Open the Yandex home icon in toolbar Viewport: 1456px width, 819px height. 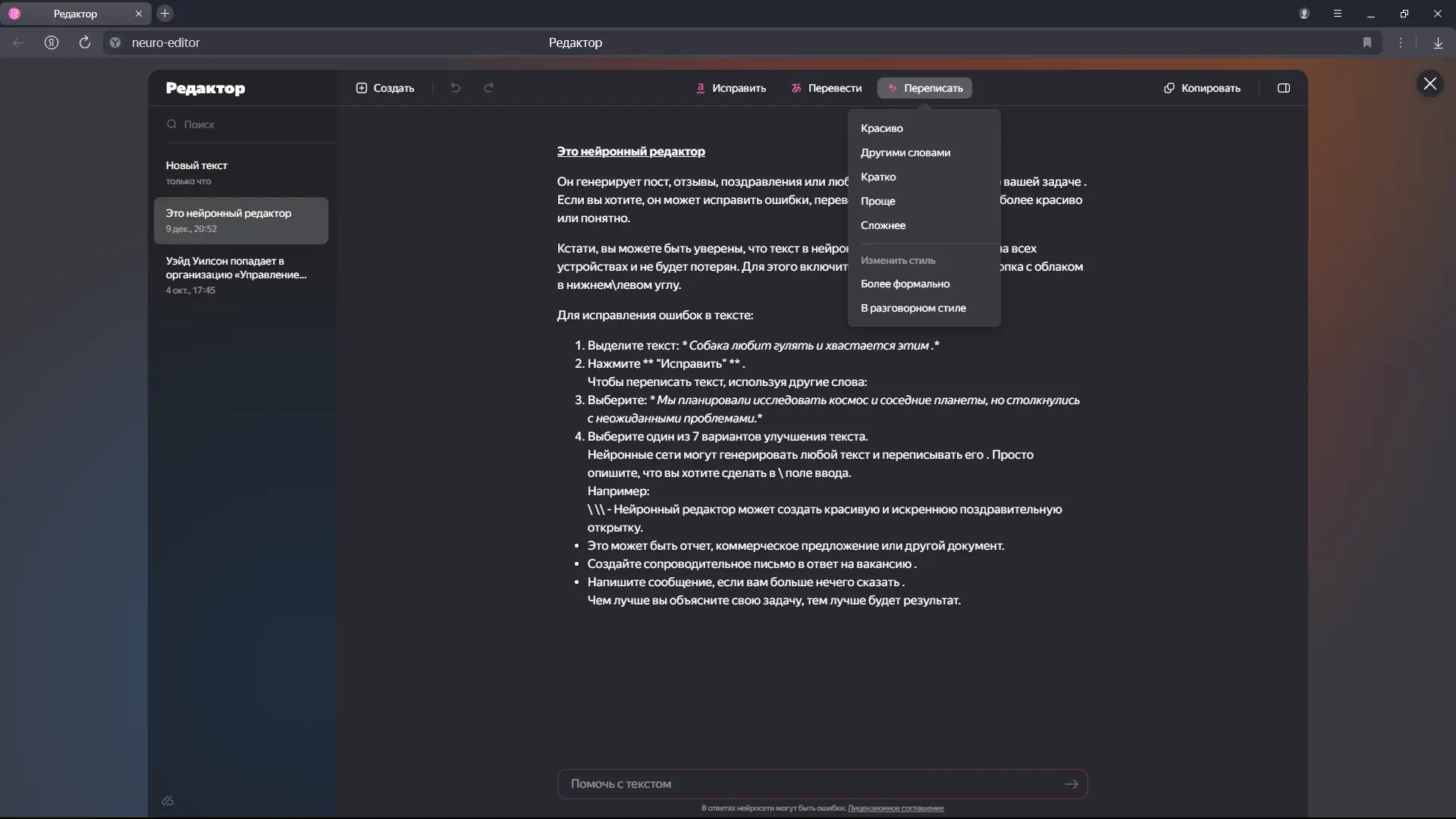point(52,42)
